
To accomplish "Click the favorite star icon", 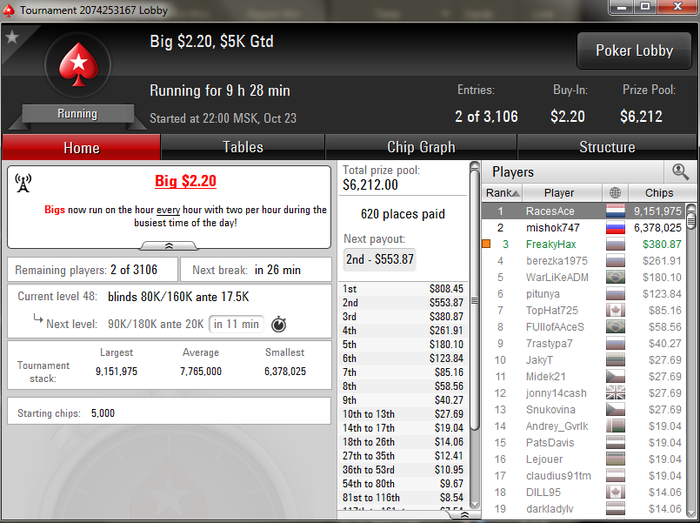I will pyautogui.click(x=12, y=37).
